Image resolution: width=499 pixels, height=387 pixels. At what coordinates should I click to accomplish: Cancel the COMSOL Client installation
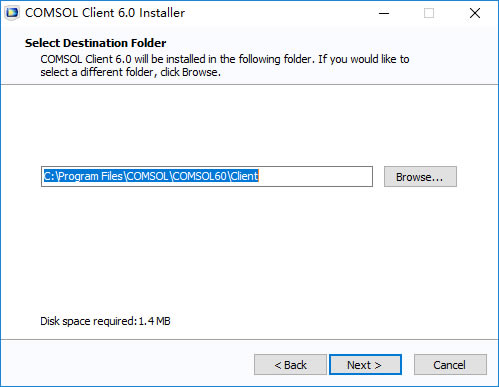point(450,365)
